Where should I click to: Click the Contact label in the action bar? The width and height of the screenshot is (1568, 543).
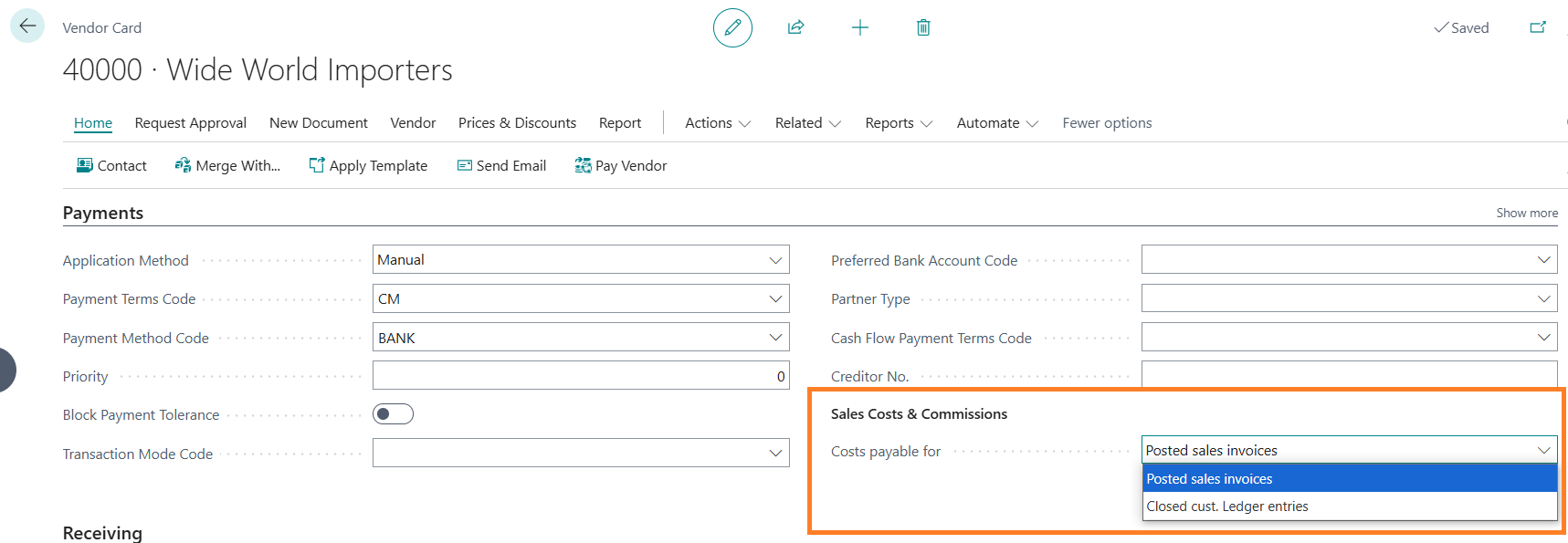122,165
